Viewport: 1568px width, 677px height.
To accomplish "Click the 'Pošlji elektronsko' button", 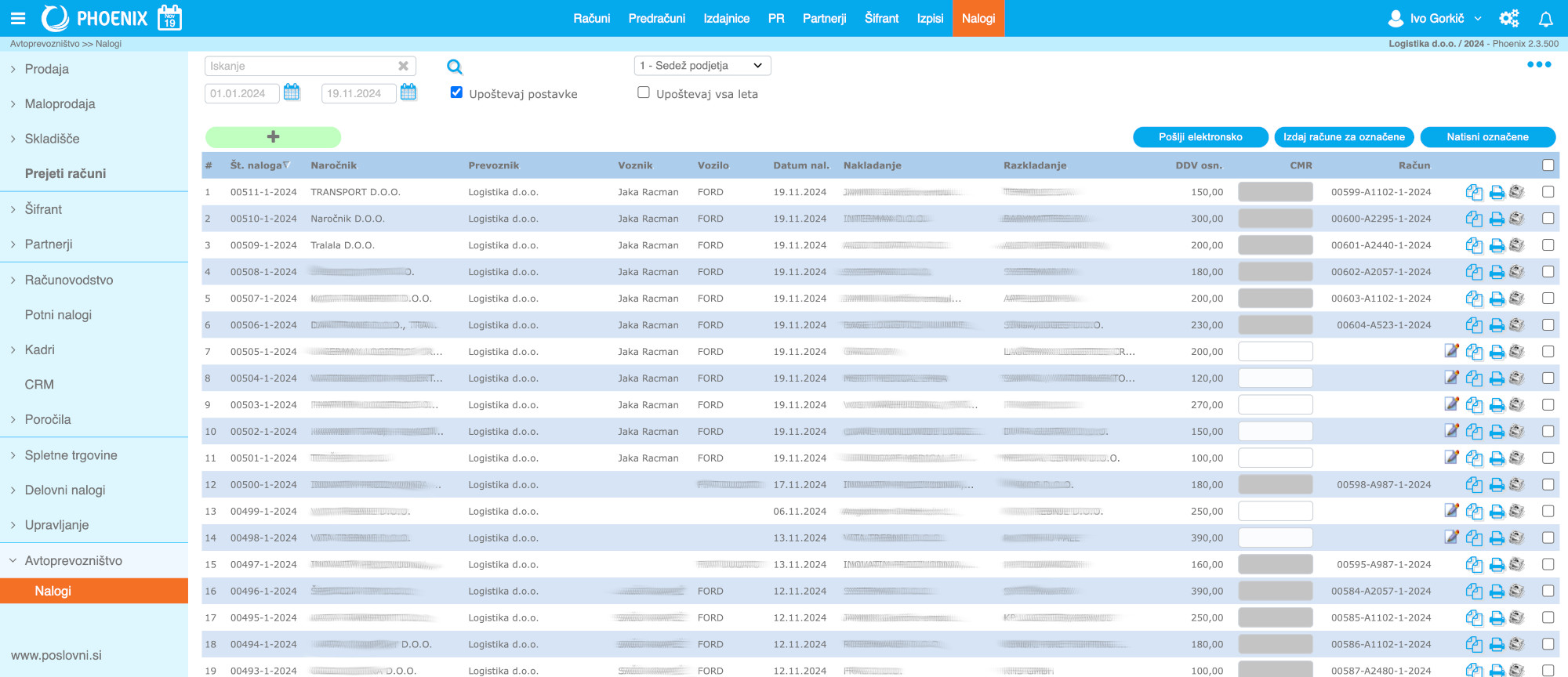I will pyautogui.click(x=1200, y=137).
